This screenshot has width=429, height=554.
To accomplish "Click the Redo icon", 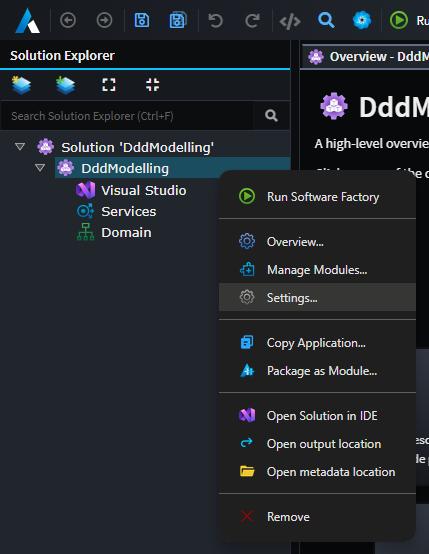I will [x=252, y=20].
